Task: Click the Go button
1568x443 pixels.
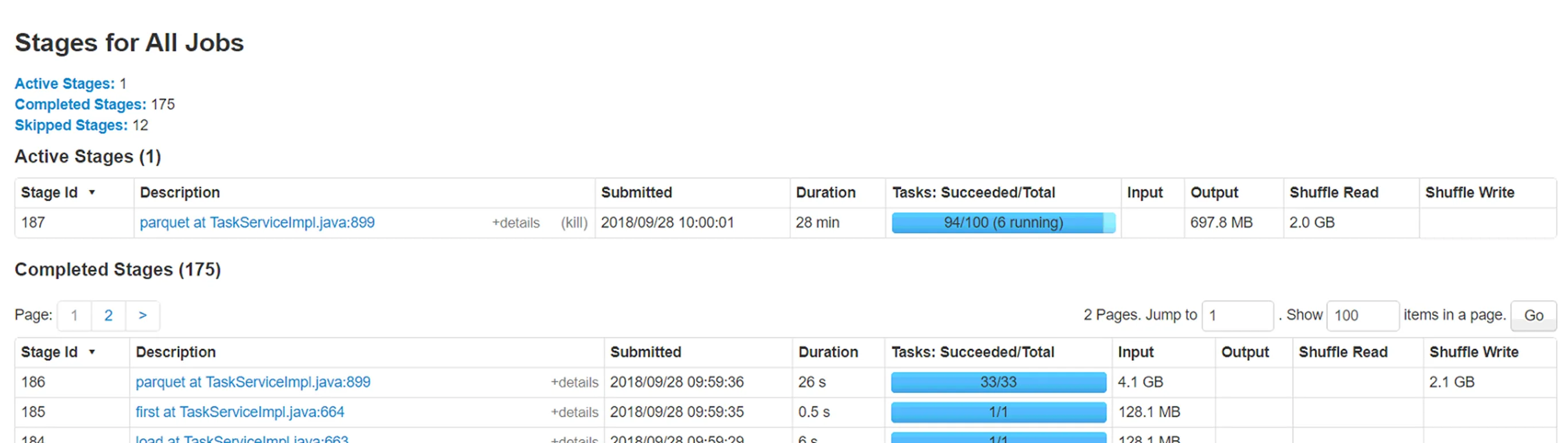Action: (x=1534, y=315)
